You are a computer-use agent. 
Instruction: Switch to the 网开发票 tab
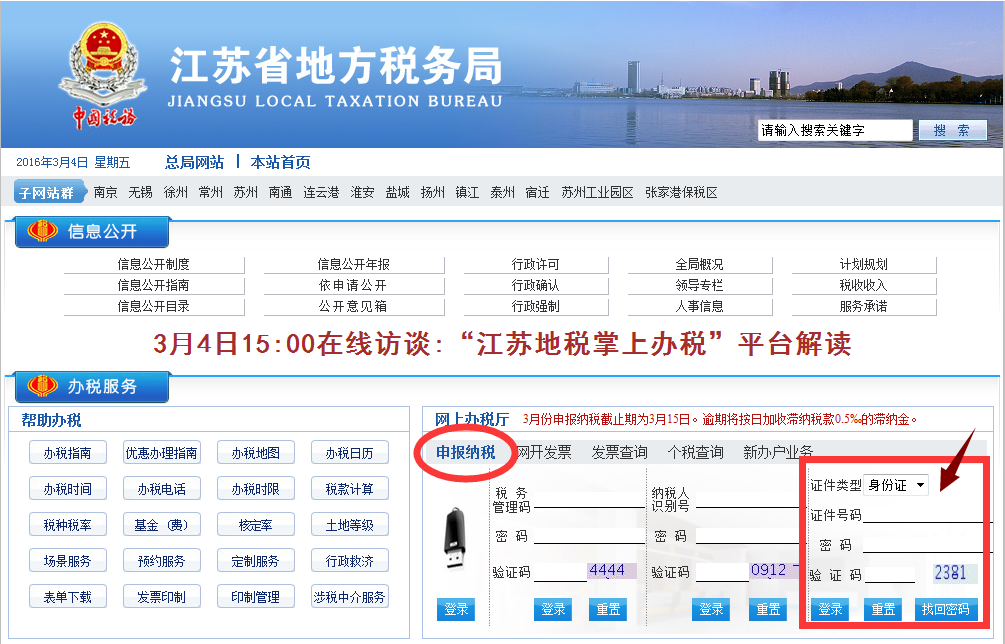tap(544, 452)
